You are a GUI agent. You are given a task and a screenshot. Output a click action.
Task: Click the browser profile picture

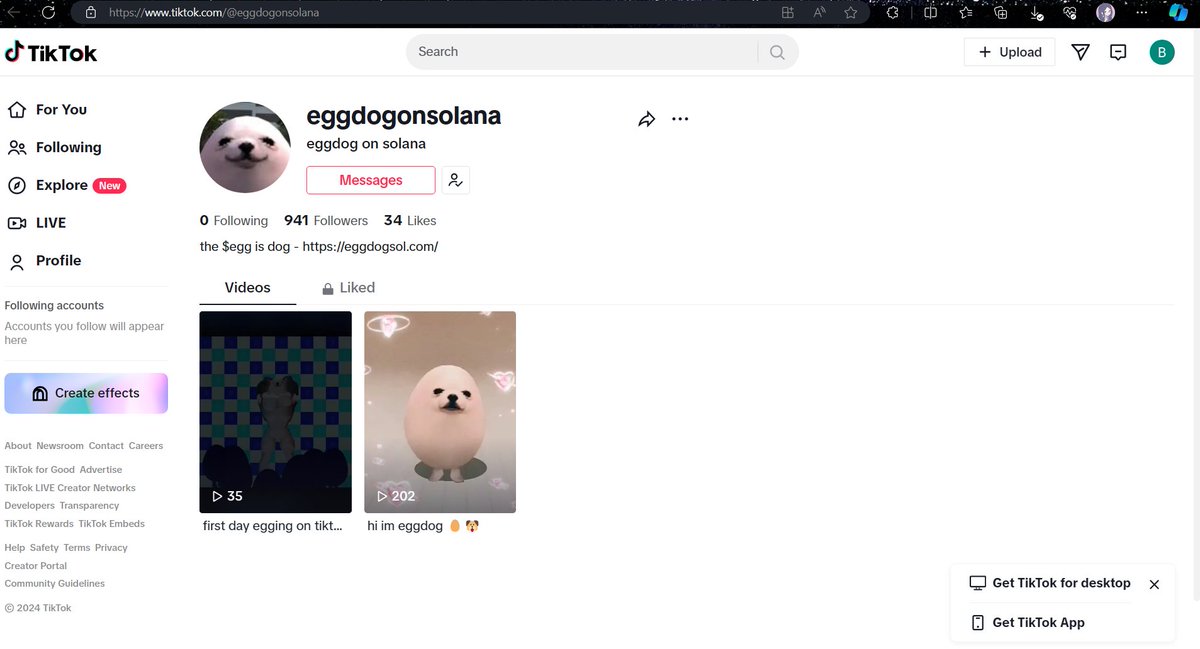click(x=1105, y=13)
